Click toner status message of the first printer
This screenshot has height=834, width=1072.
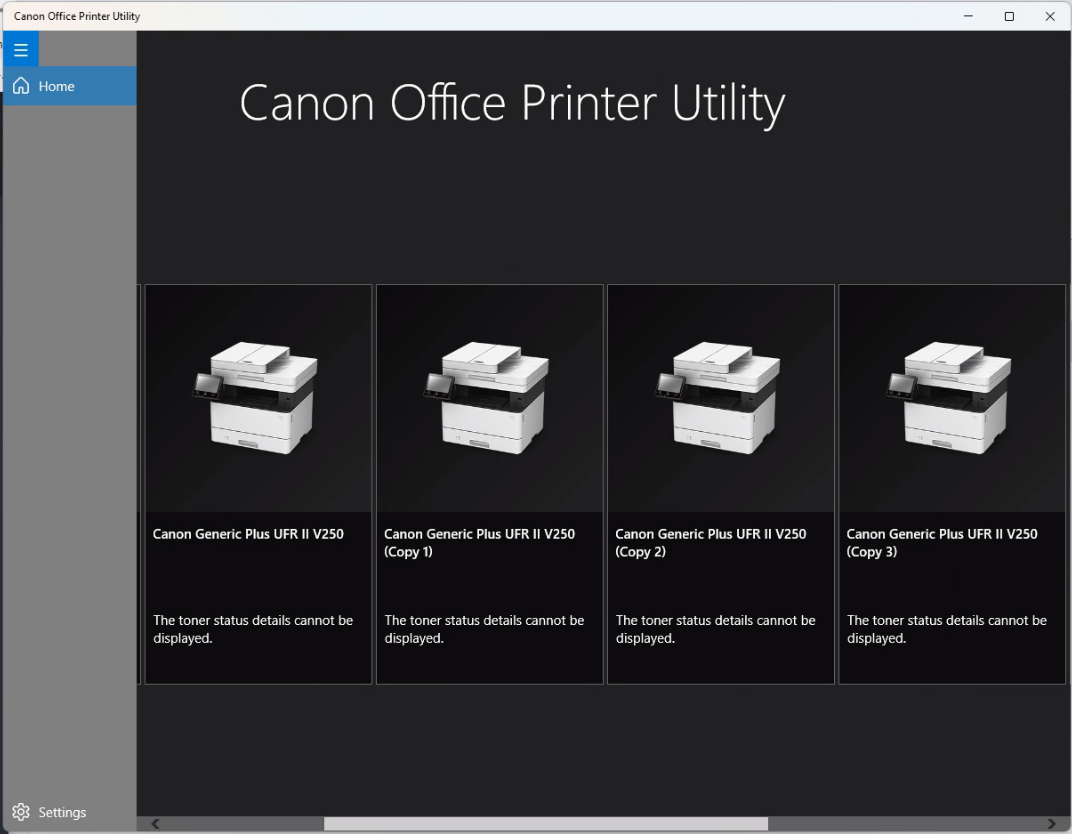pyautogui.click(x=253, y=629)
